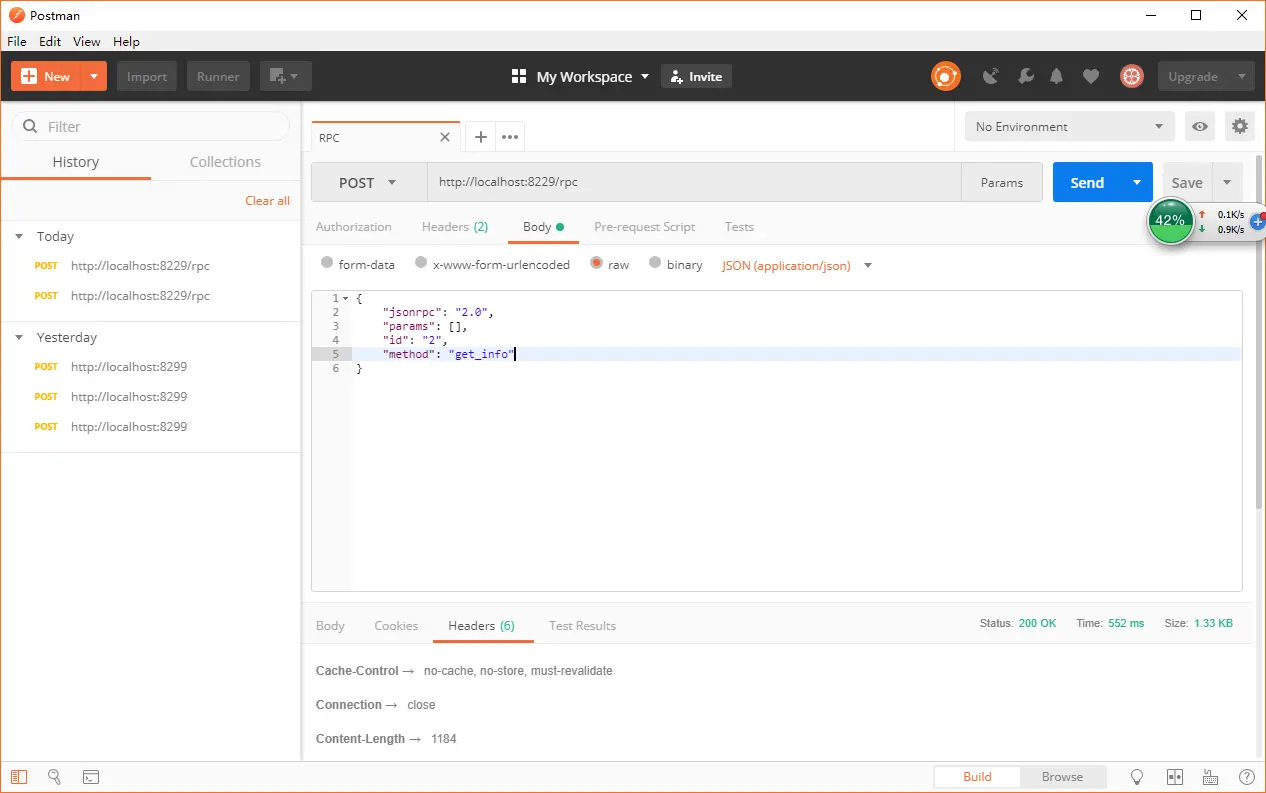
Task: Open the My Workspace dropdown
Action: pyautogui.click(x=580, y=76)
